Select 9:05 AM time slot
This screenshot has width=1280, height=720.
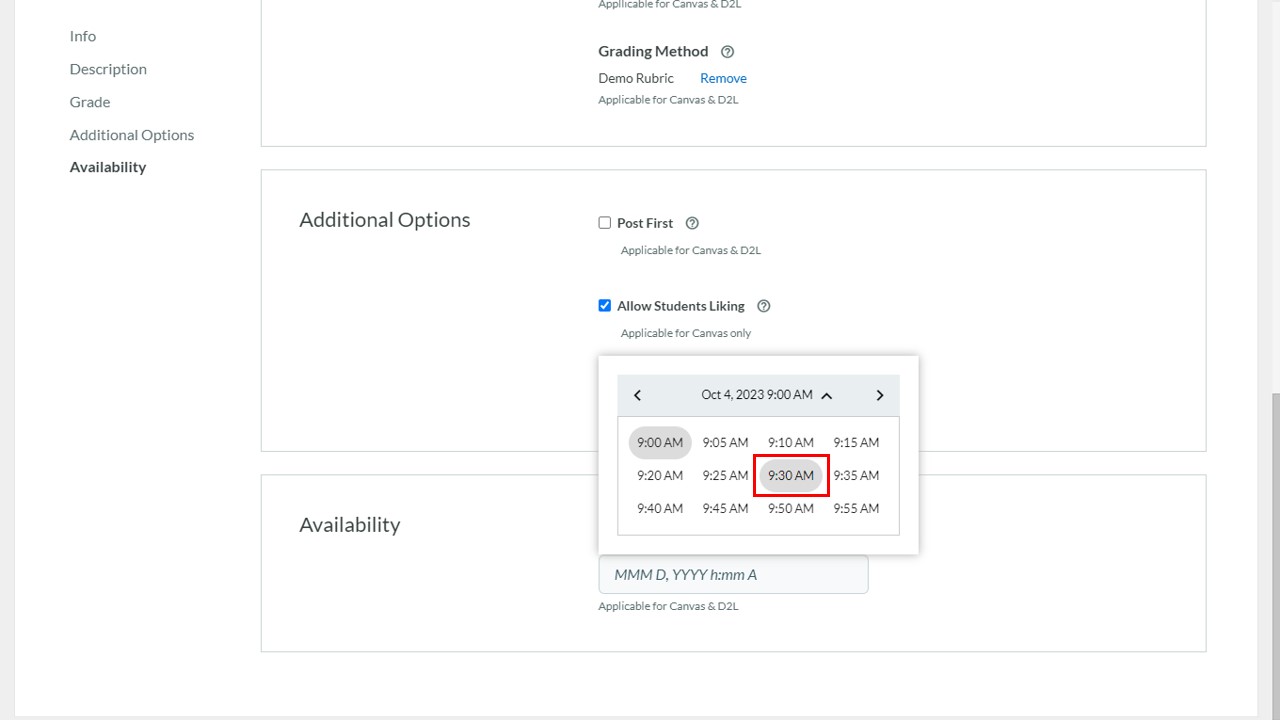point(725,443)
